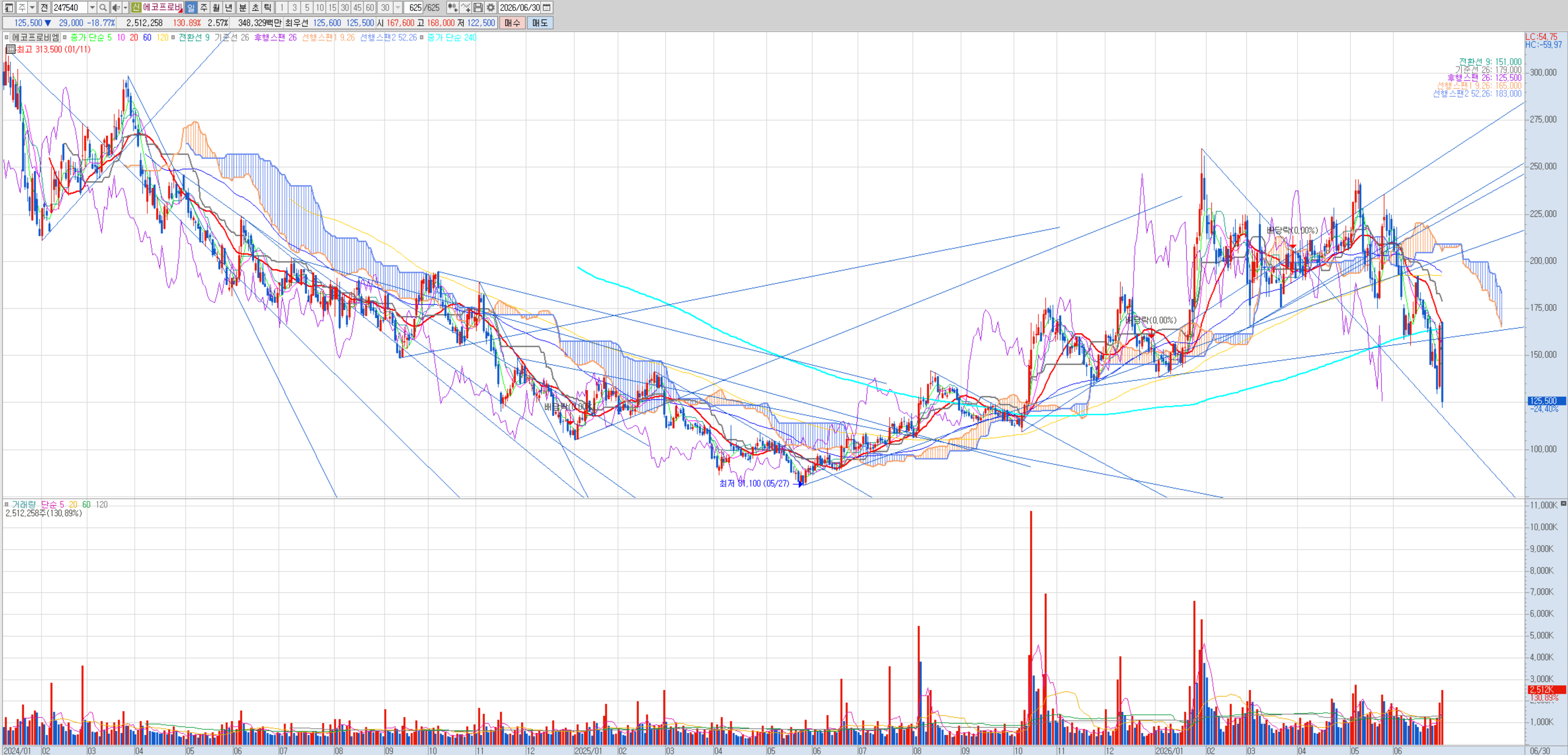Click the speaker sound icon
The image size is (1568, 755).
(x=115, y=7)
